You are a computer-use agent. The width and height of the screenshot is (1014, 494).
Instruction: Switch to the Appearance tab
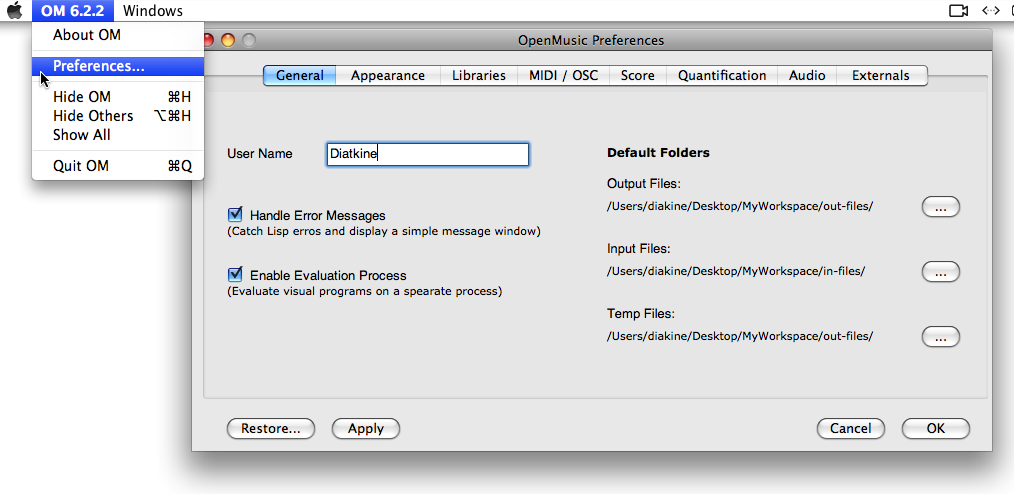pos(388,76)
